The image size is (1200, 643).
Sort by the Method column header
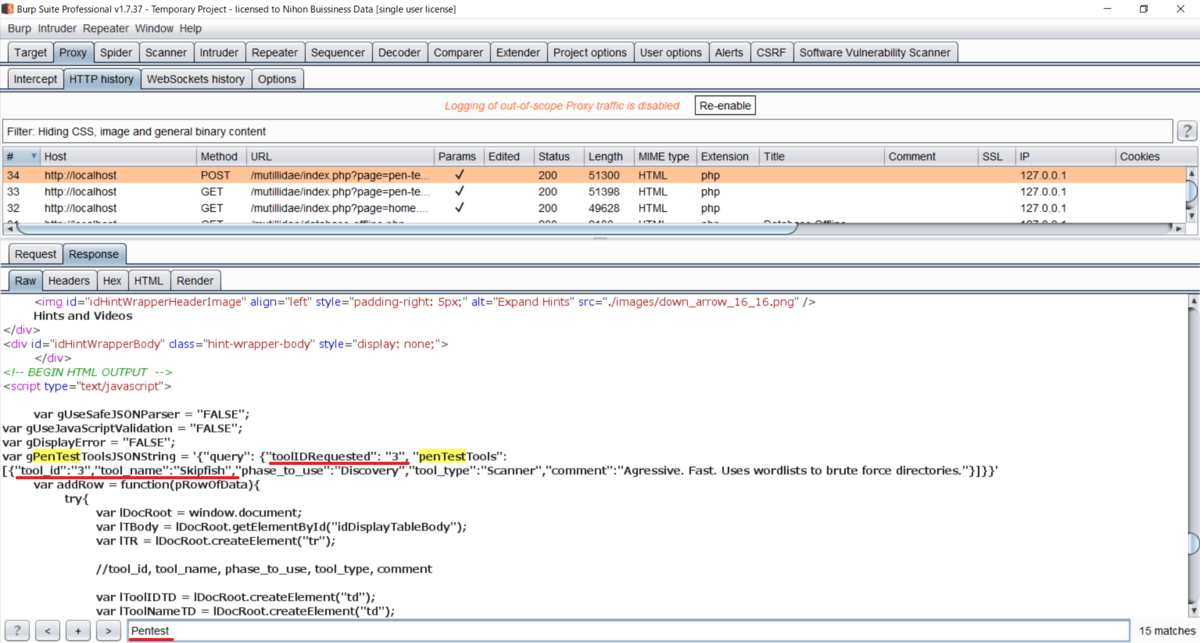pyautogui.click(x=221, y=156)
